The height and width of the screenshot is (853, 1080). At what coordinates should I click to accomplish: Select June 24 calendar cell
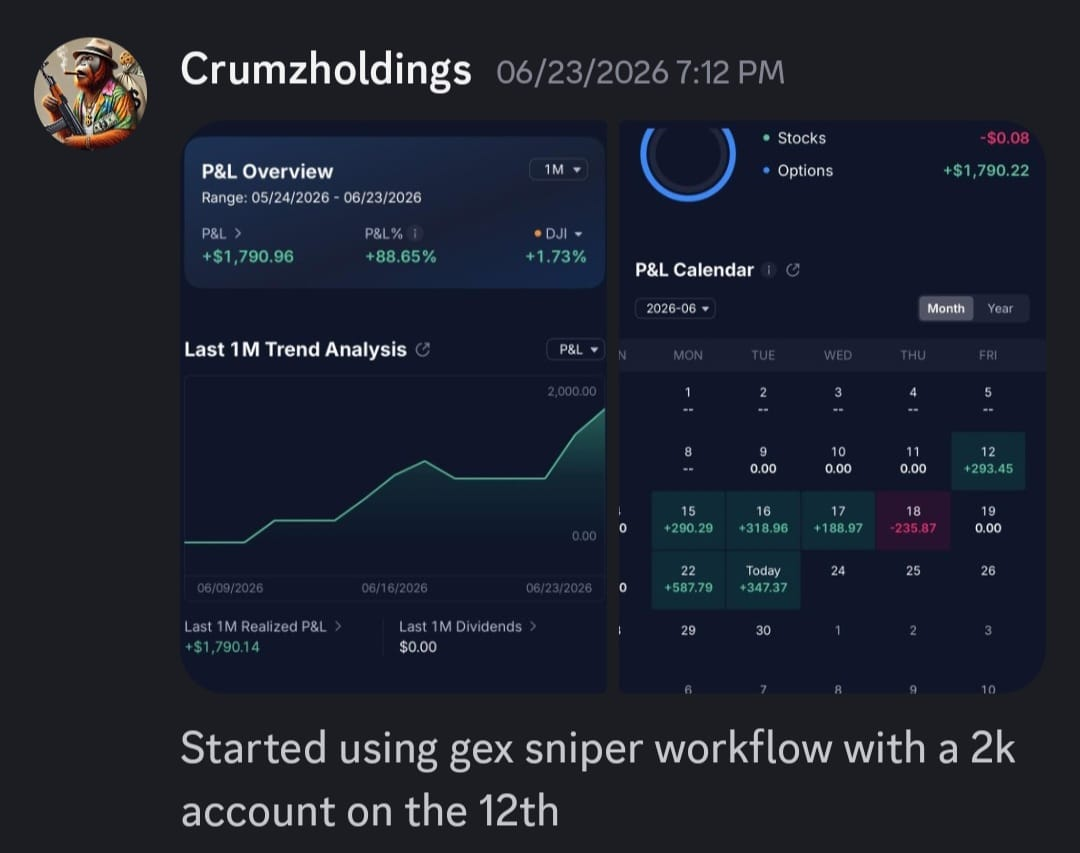tap(838, 579)
